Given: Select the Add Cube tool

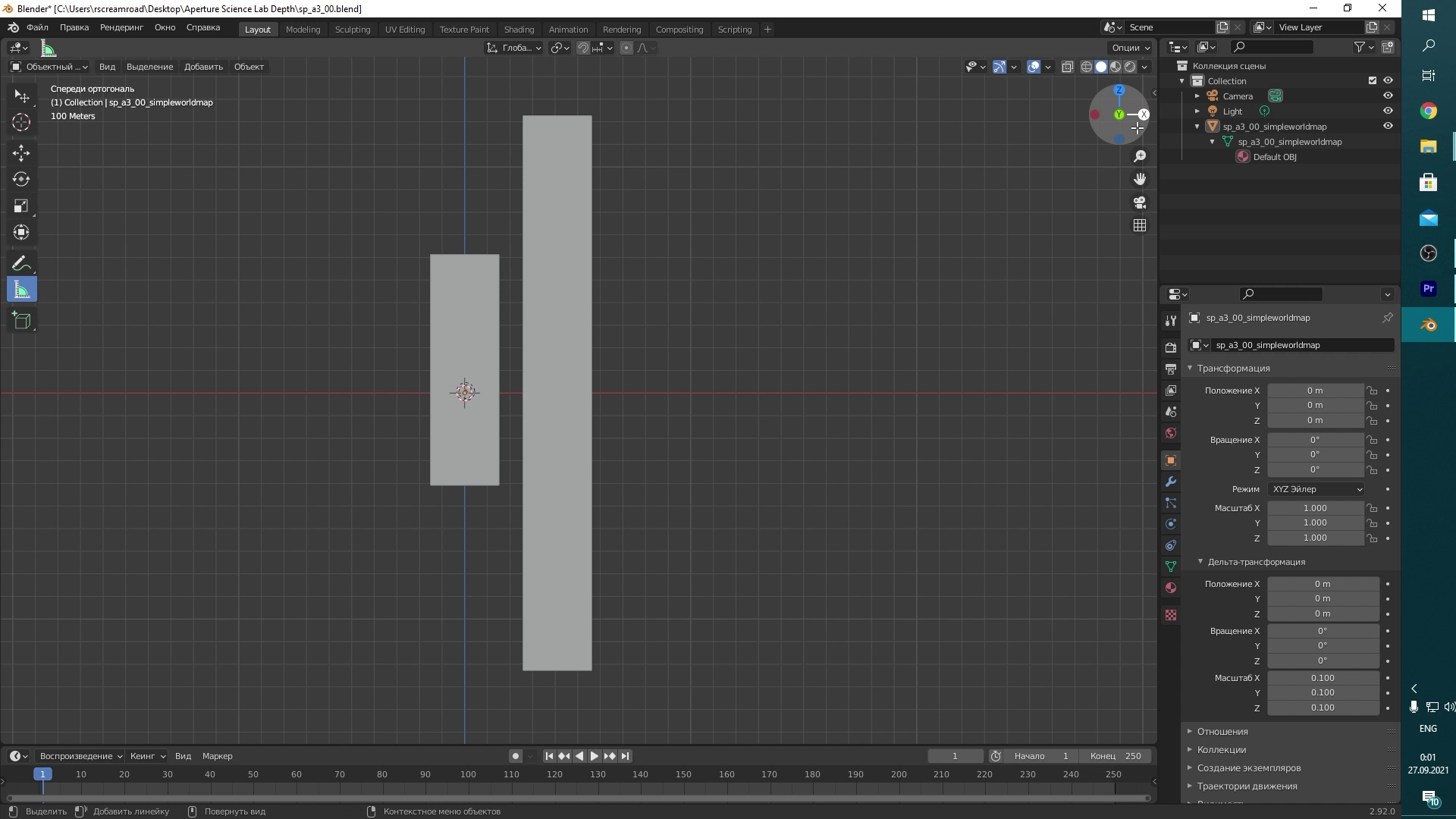Looking at the screenshot, I should [21, 321].
